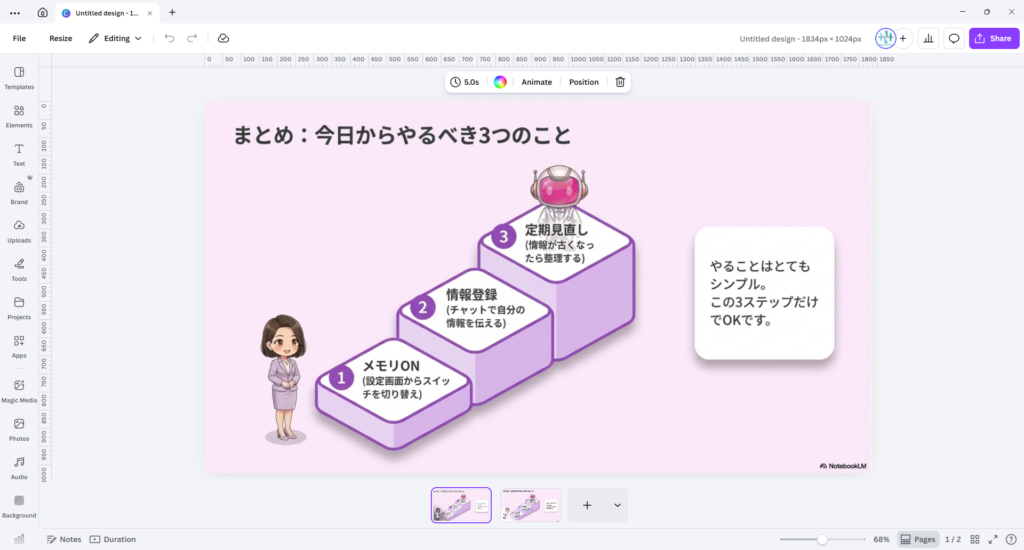Click the Animate button
Image resolution: width=1024 pixels, height=550 pixels.
(x=536, y=82)
